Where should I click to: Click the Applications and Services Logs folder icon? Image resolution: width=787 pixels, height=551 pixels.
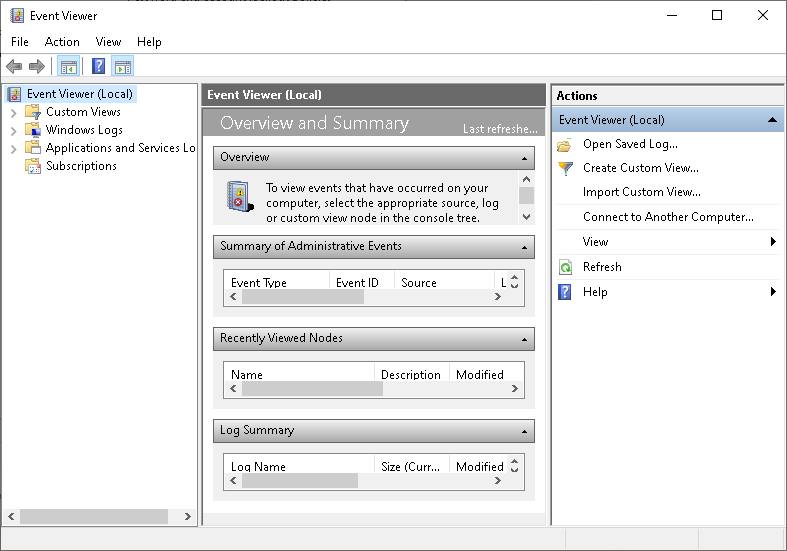click(33, 148)
